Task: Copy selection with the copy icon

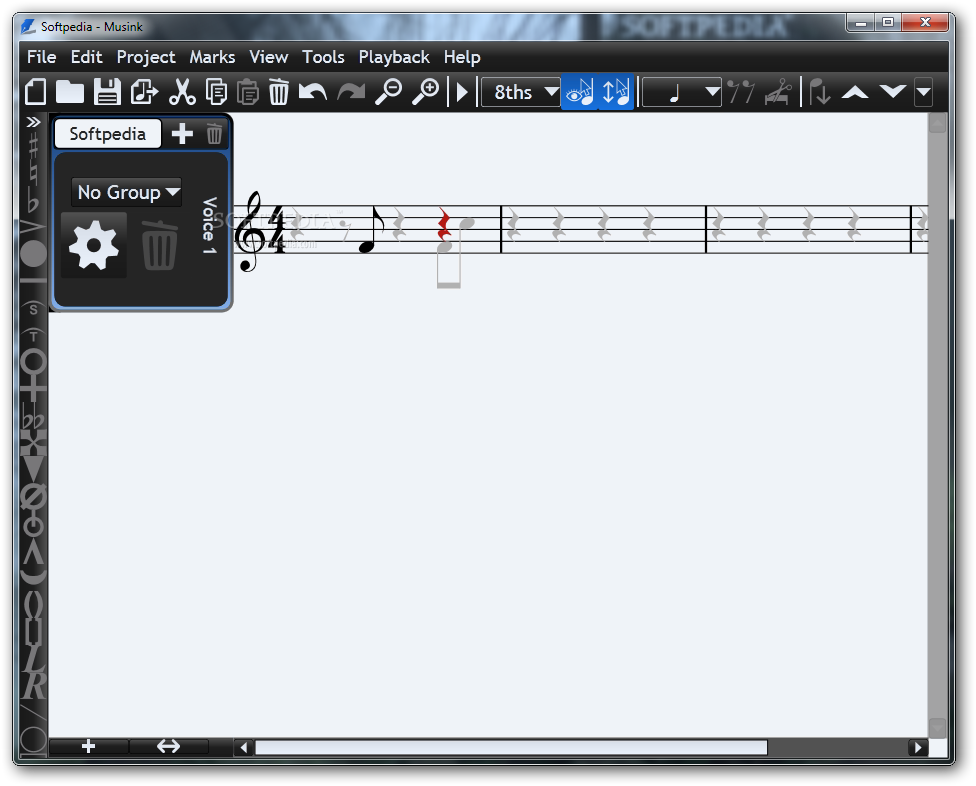Action: [x=216, y=92]
